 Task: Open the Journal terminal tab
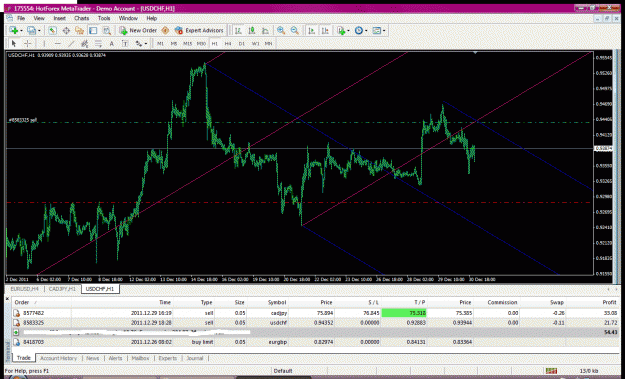click(195, 358)
